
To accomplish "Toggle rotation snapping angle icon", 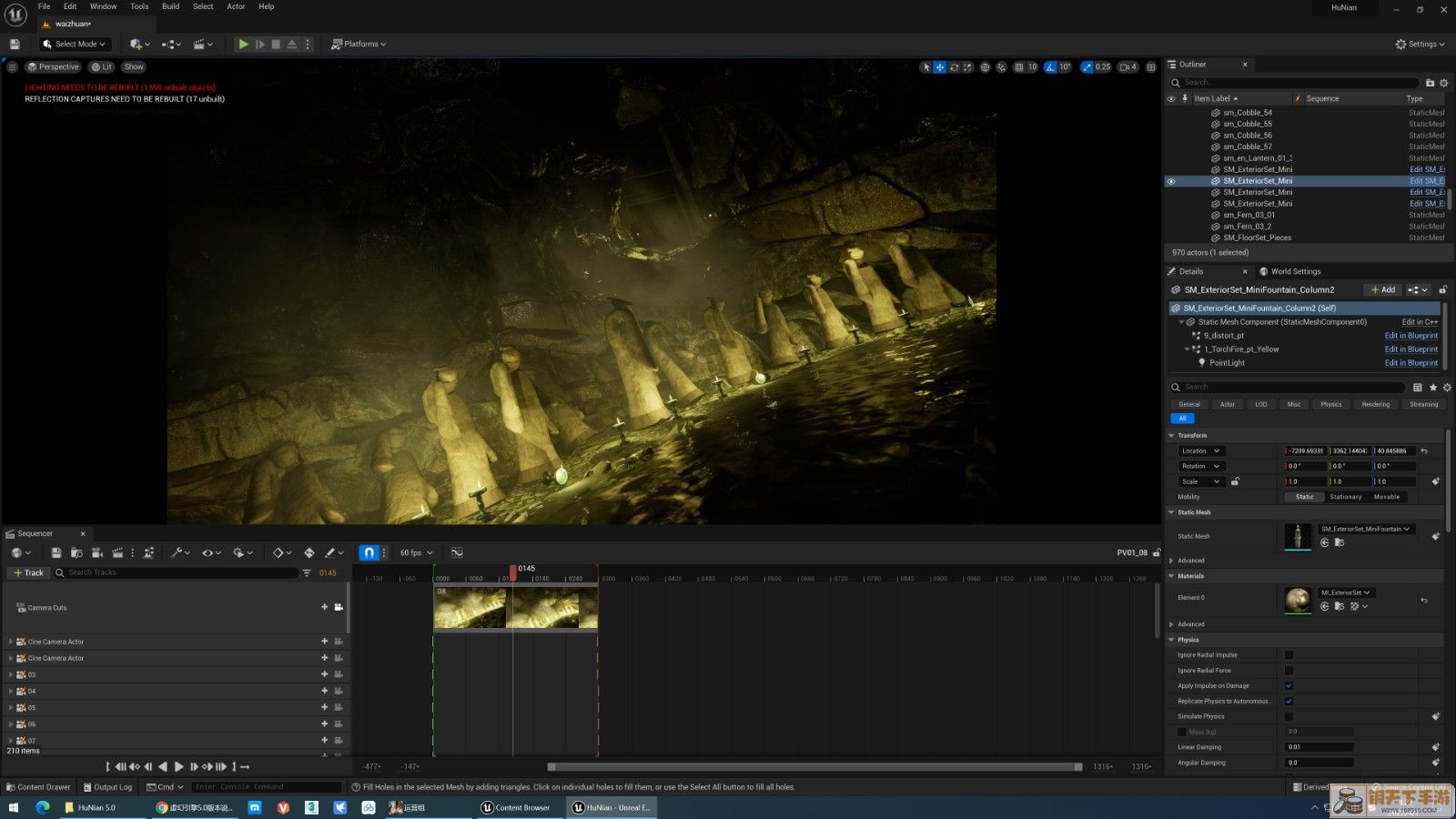I will 1051,66.
